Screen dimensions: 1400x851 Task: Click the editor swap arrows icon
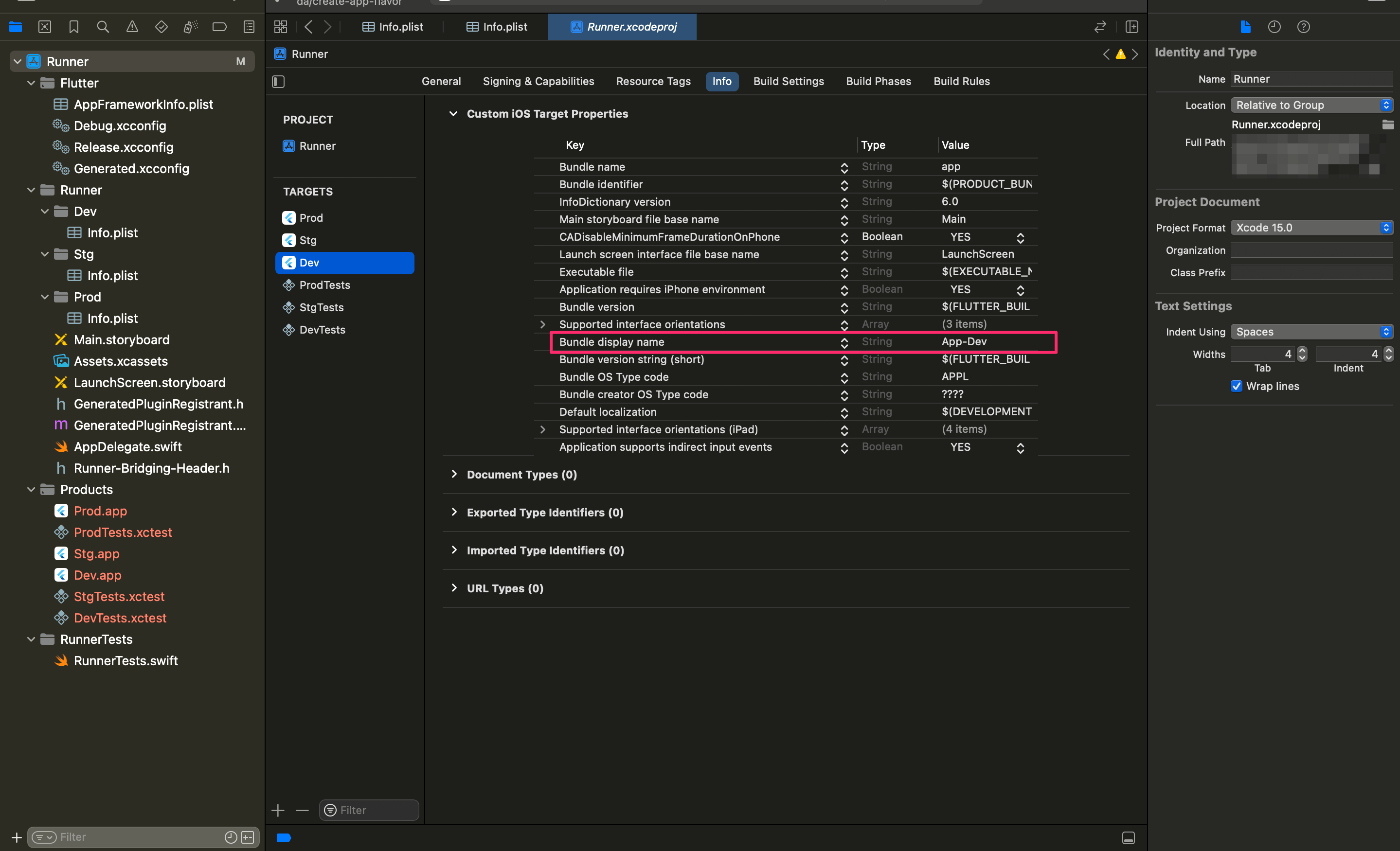(x=1101, y=27)
